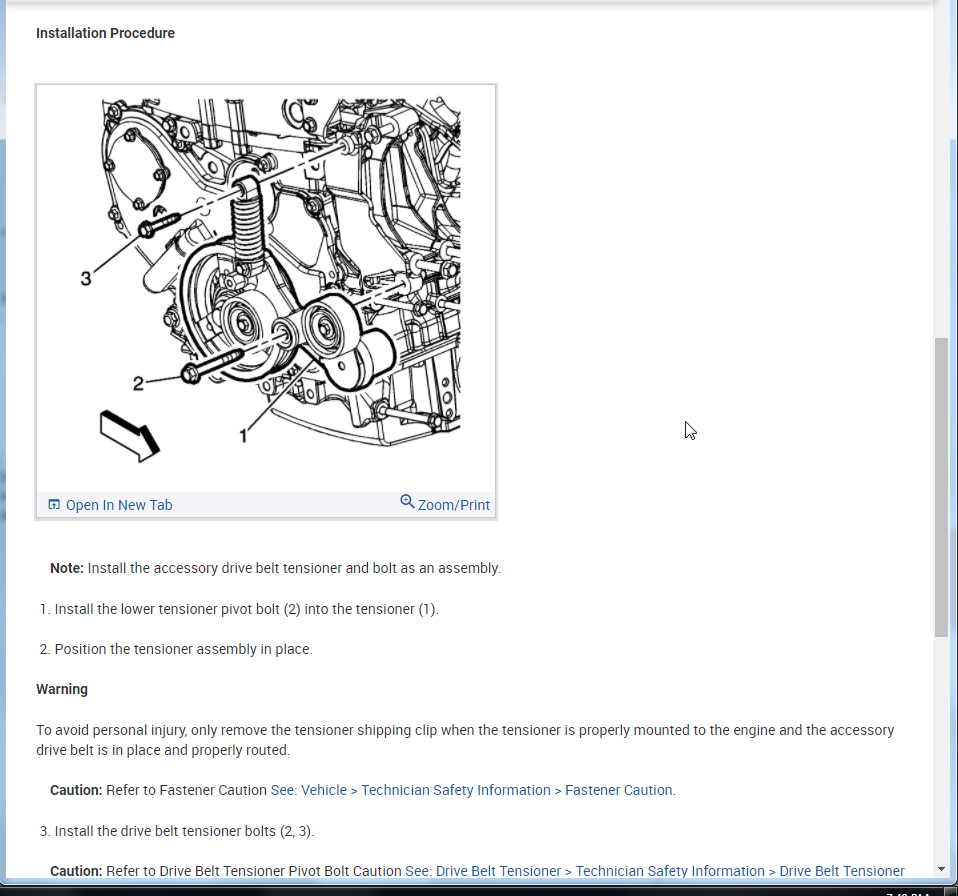The width and height of the screenshot is (958, 896).
Task: Open diagram via Open In New Tab link
Action: pyautogui.click(x=119, y=505)
